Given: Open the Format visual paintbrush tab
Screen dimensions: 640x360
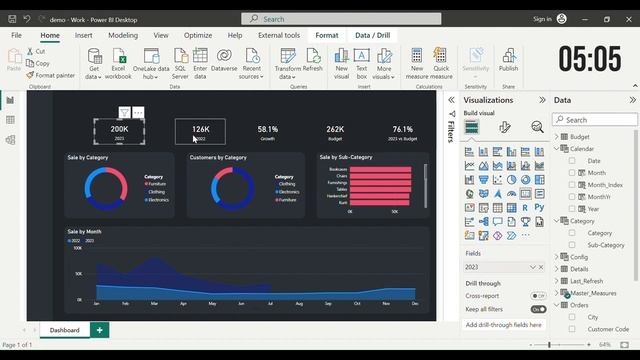Looking at the screenshot, I should point(504,127).
